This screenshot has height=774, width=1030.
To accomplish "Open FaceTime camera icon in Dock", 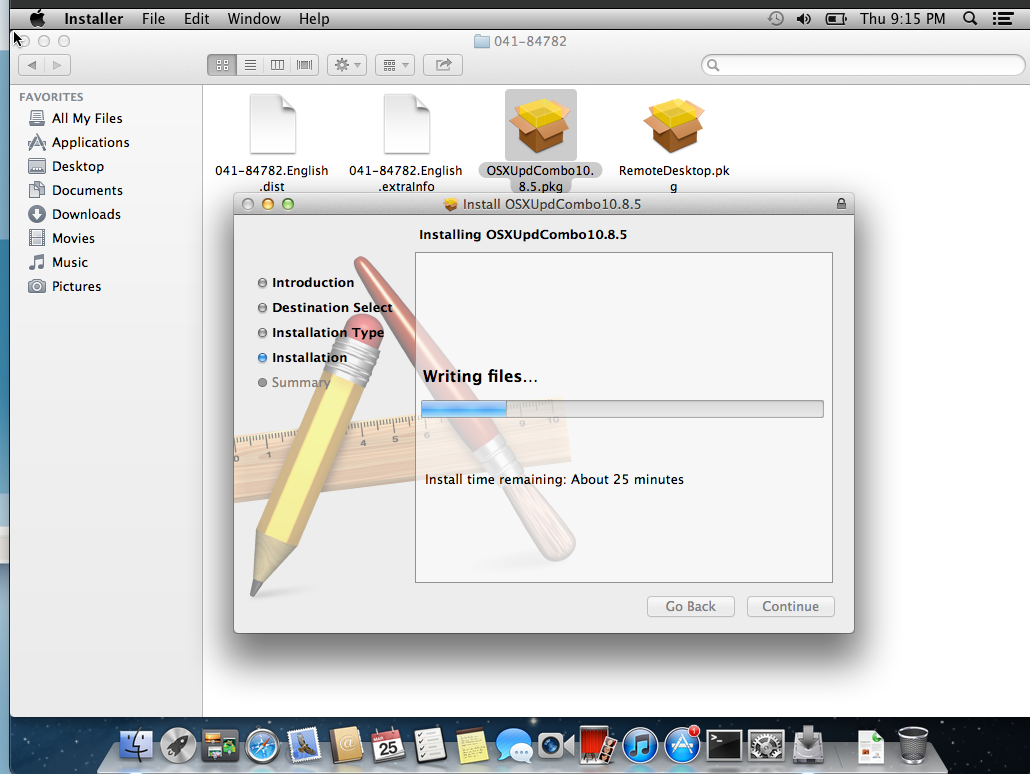I will click(556, 746).
